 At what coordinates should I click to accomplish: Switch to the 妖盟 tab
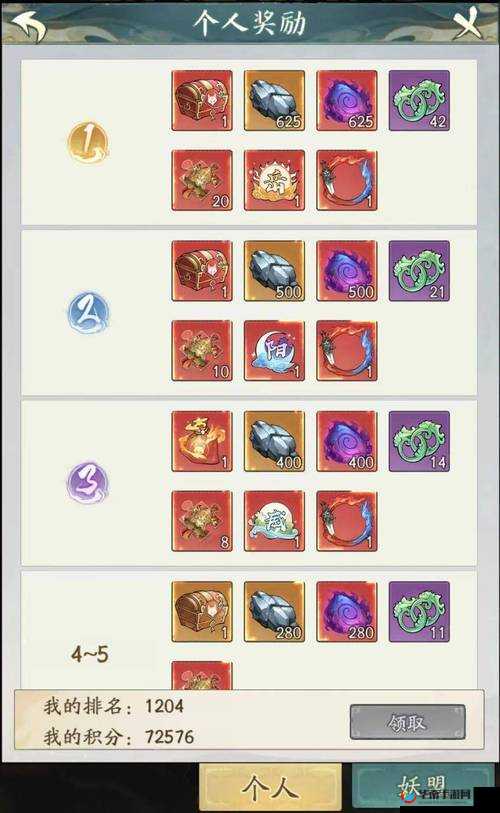point(423,788)
